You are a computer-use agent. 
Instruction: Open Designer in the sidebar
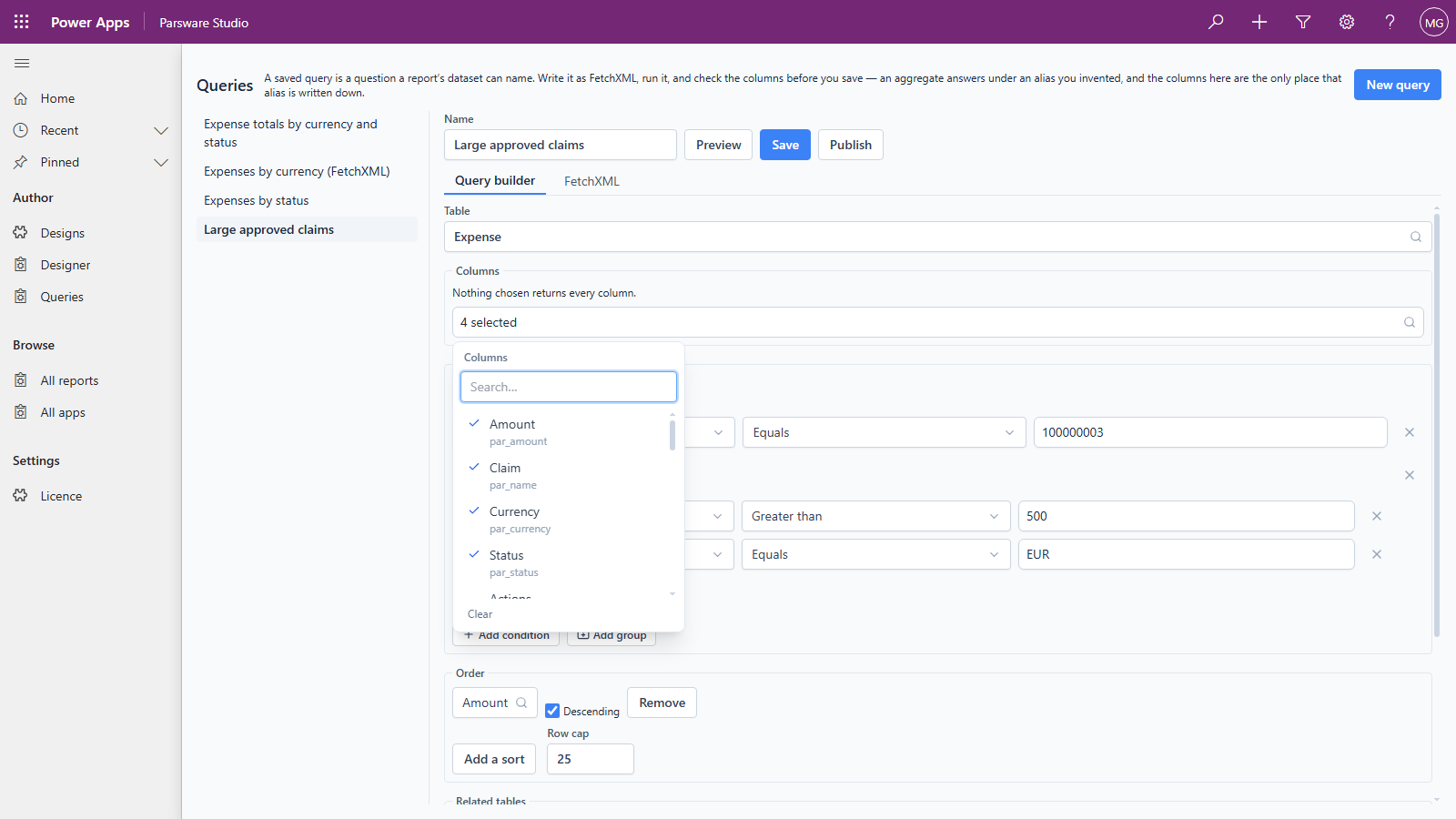pos(91,265)
